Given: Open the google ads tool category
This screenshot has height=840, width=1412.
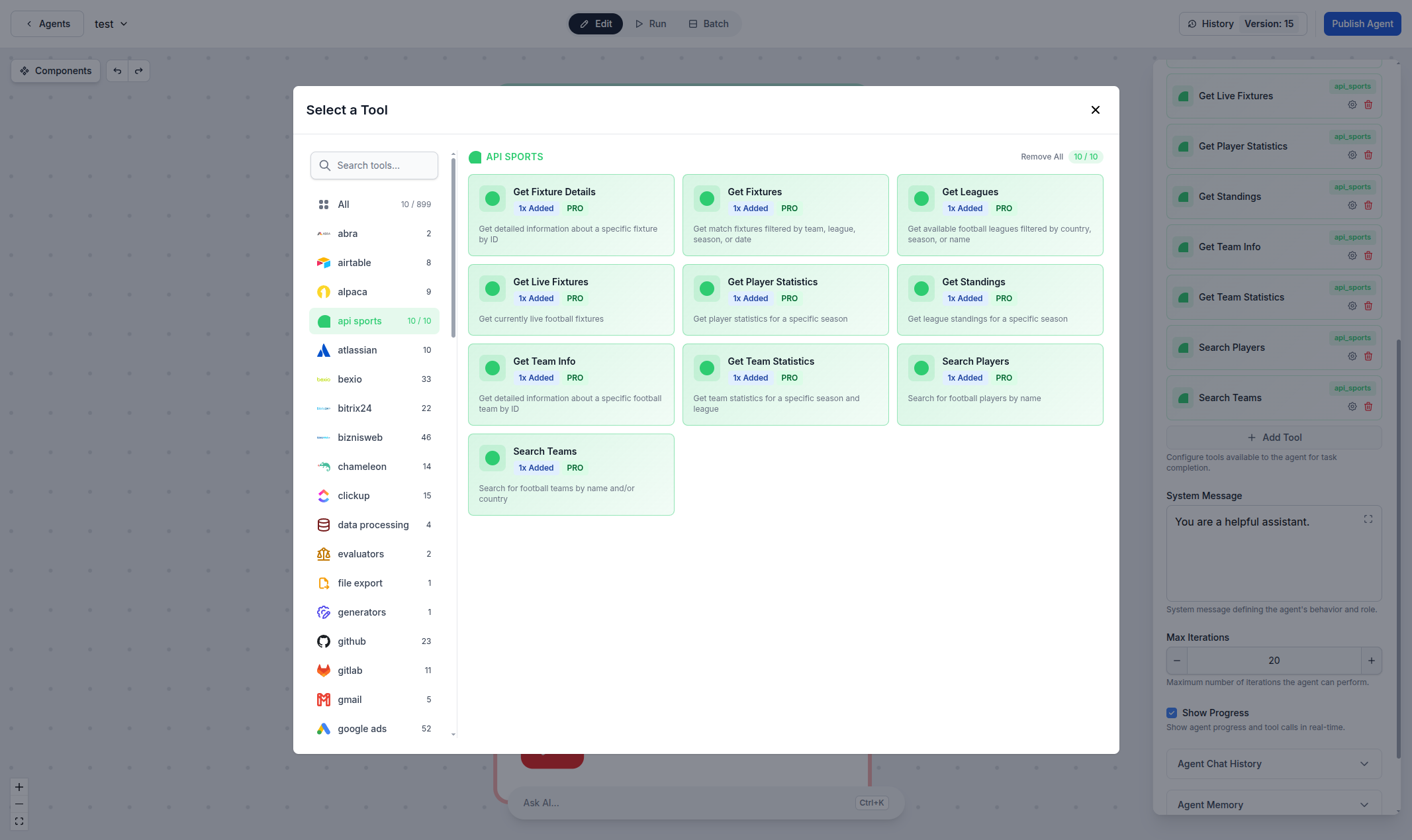Looking at the screenshot, I should tap(361, 728).
